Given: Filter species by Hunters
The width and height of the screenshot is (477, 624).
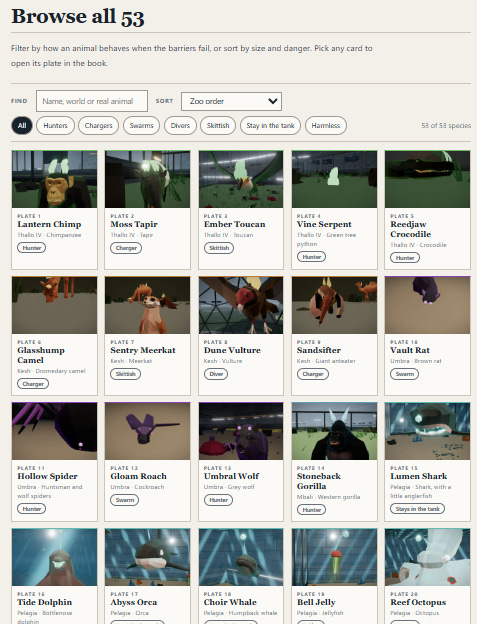Looking at the screenshot, I should pos(55,126).
